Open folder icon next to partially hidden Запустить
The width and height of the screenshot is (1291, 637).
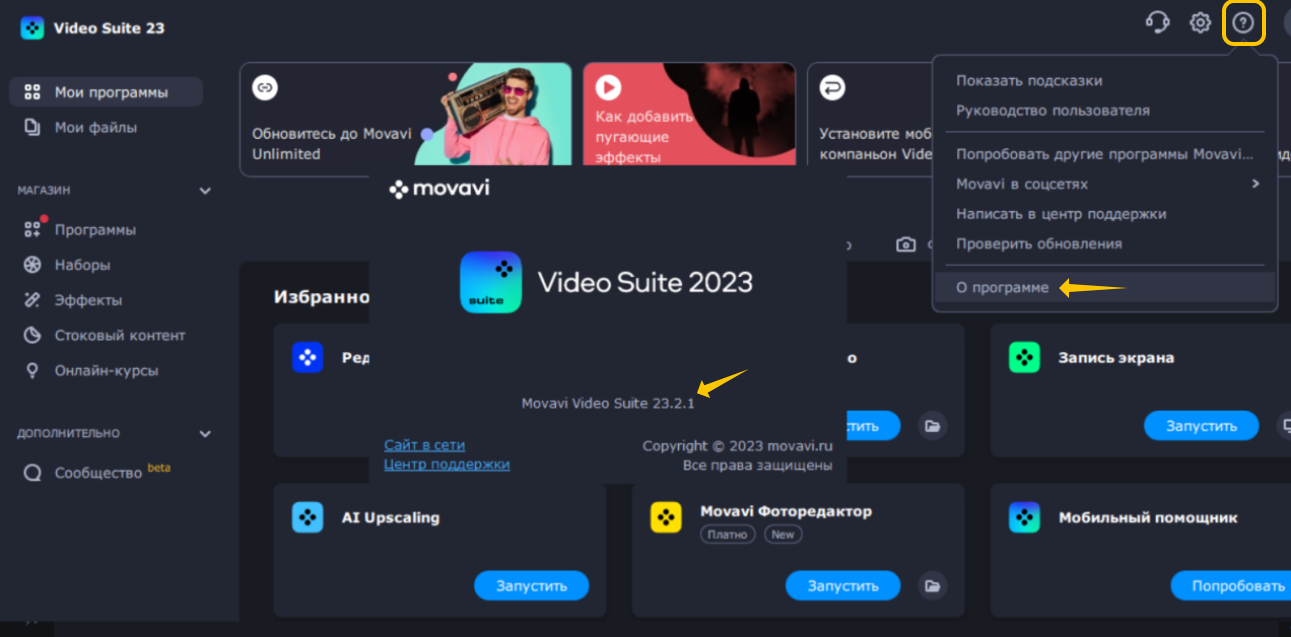click(x=932, y=426)
